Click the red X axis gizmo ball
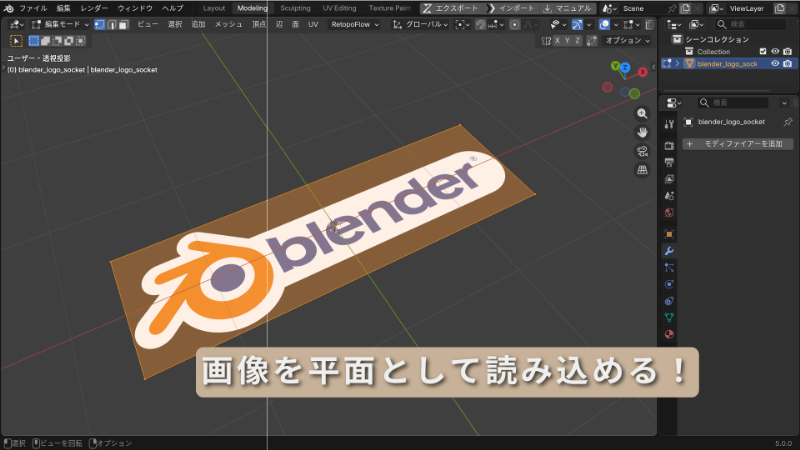Image resolution: width=800 pixels, height=450 pixels. point(642,72)
